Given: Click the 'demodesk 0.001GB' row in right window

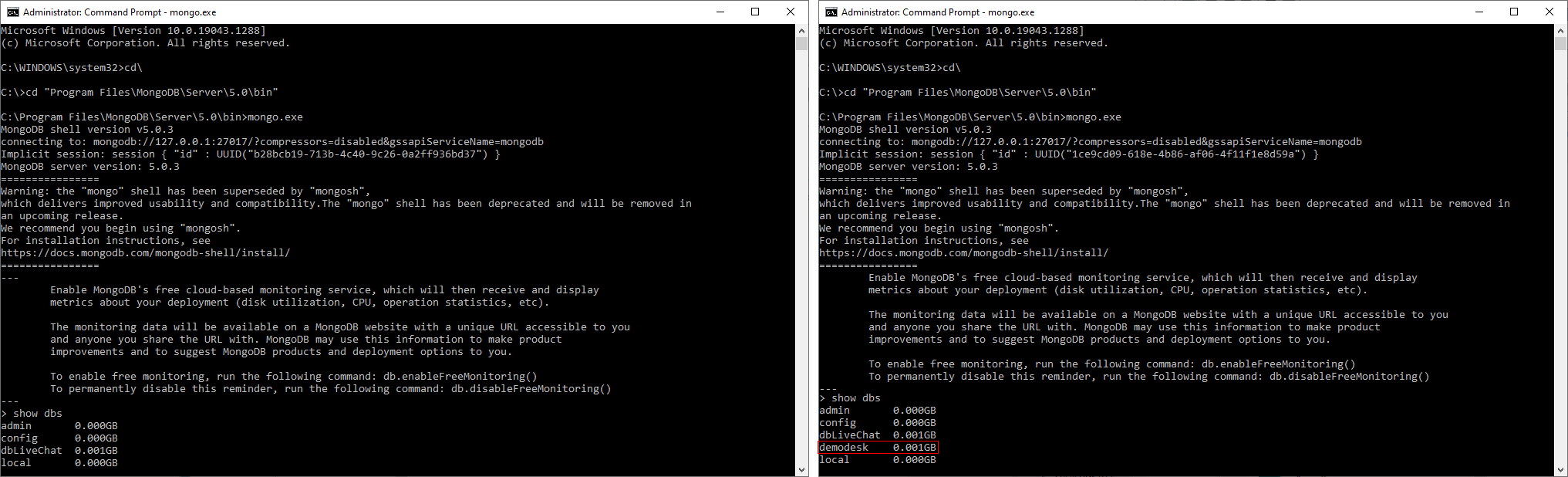Looking at the screenshot, I should click(878, 448).
